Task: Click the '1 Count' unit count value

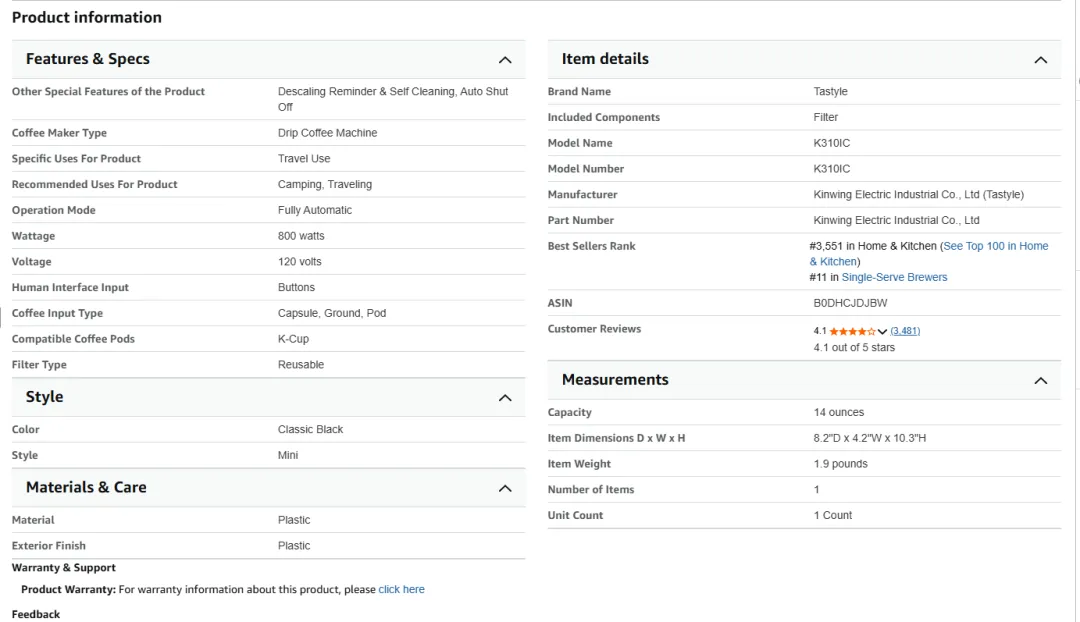Action: [832, 515]
